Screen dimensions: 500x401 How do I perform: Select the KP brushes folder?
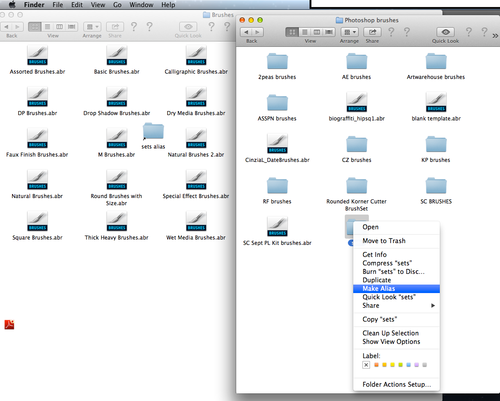click(436, 144)
